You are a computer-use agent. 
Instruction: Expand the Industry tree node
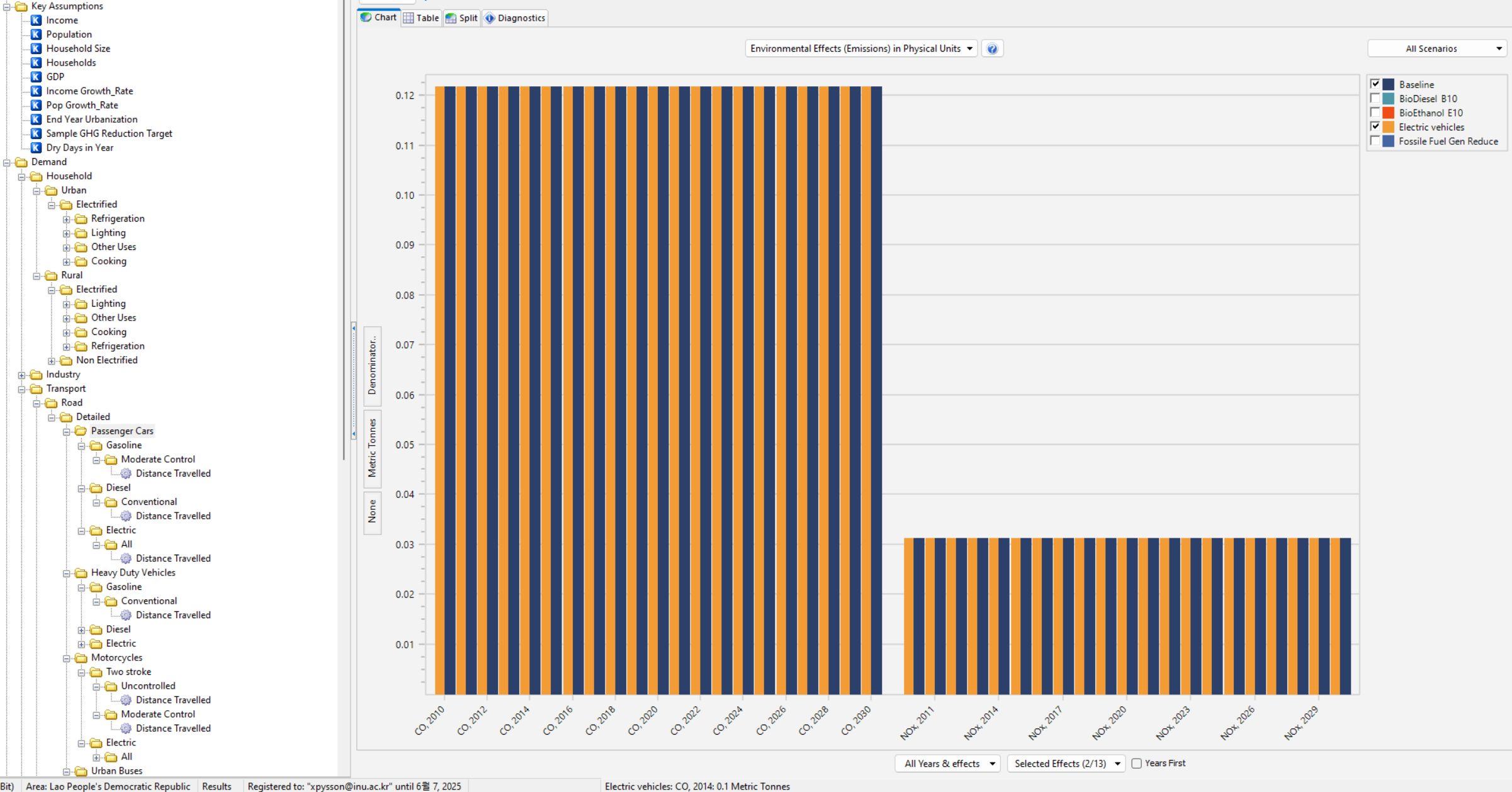(x=22, y=375)
